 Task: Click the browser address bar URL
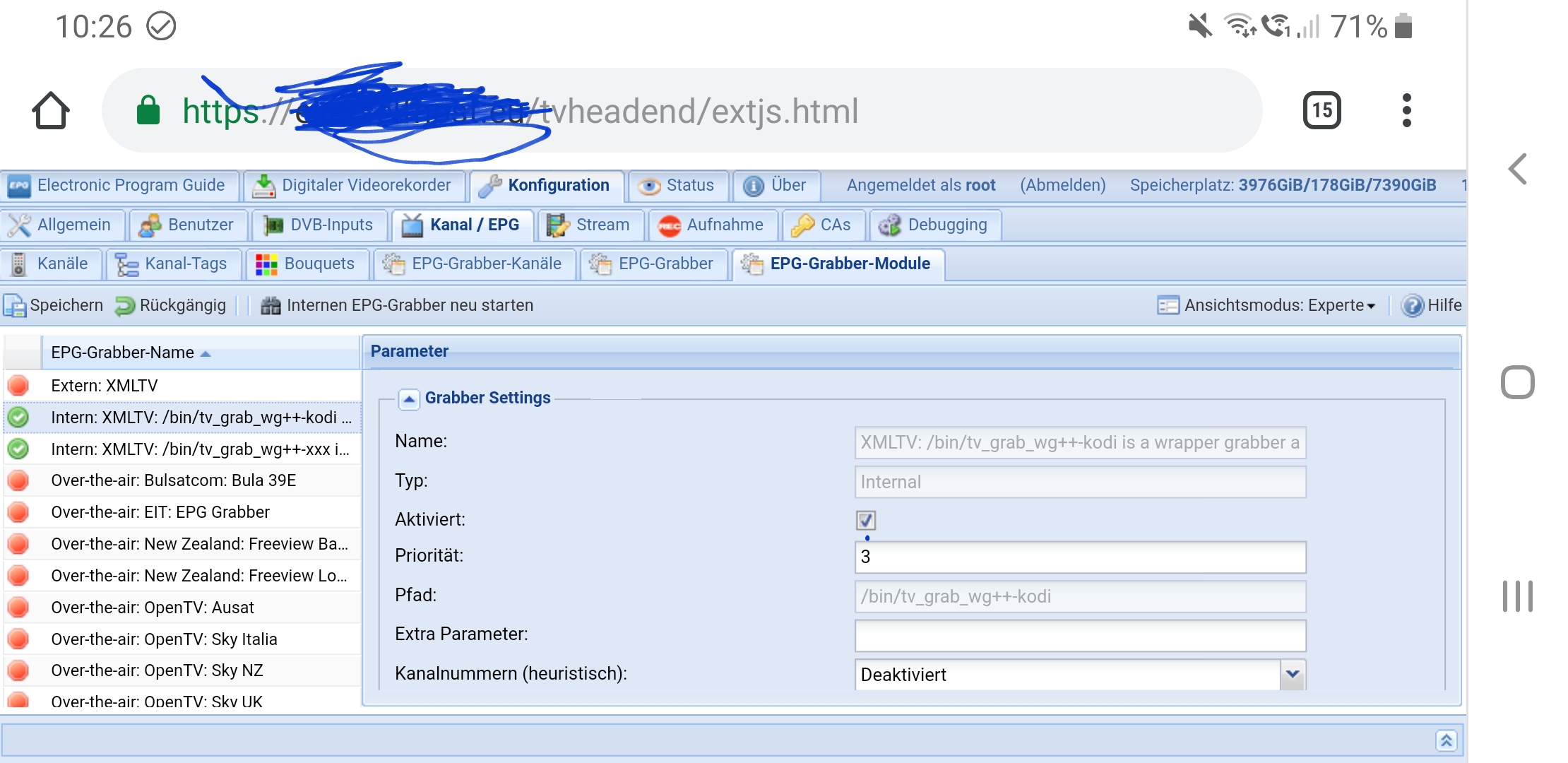682,110
